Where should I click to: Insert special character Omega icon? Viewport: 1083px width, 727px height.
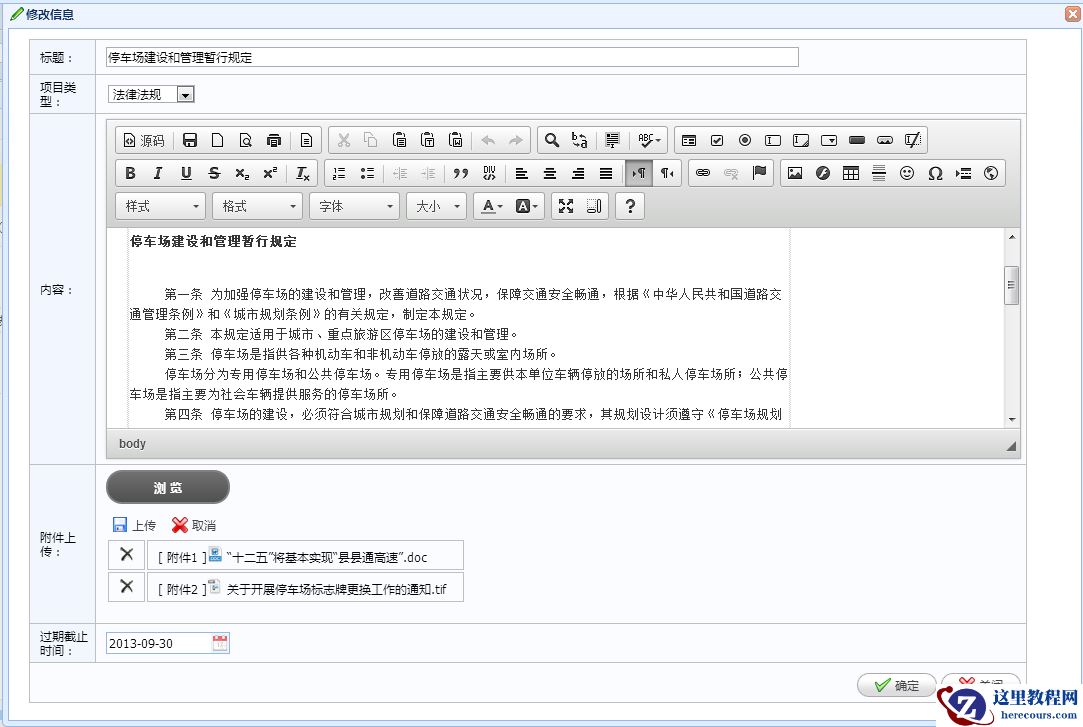[935, 173]
